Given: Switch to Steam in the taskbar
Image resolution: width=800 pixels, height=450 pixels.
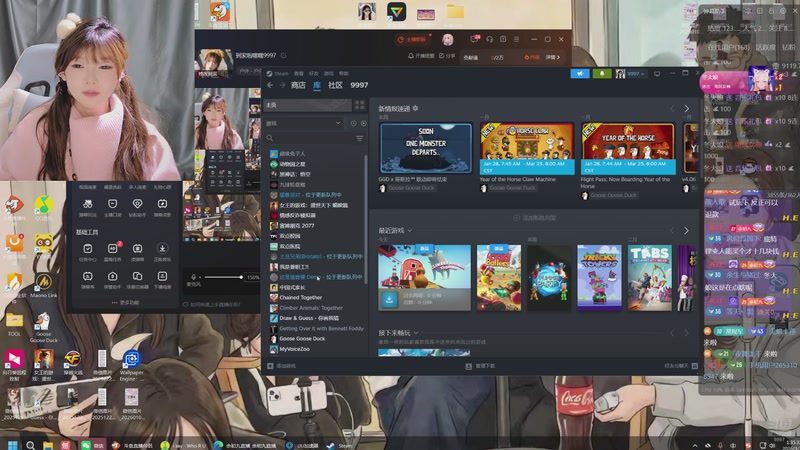Looking at the screenshot, I should click(339, 445).
